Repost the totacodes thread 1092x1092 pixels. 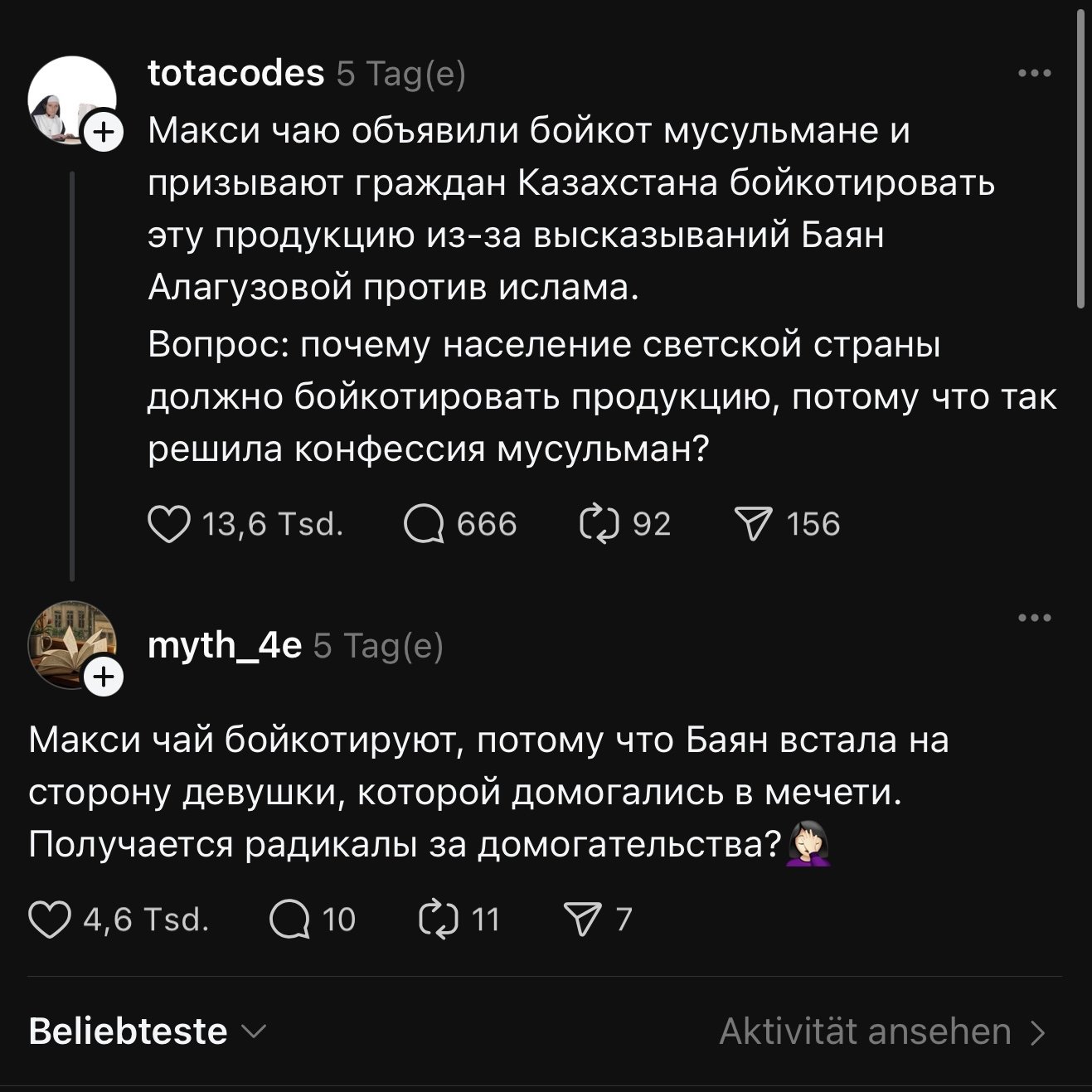click(599, 525)
